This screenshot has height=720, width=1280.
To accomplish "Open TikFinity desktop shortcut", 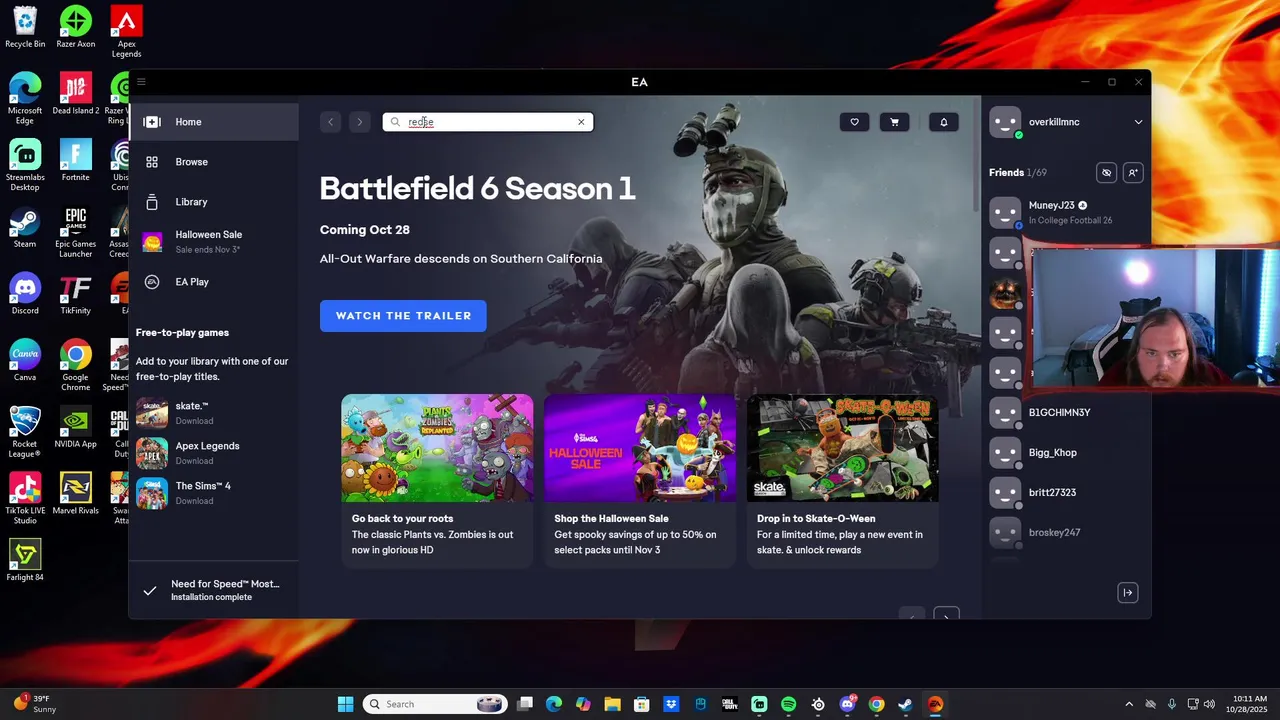I will click(x=76, y=294).
